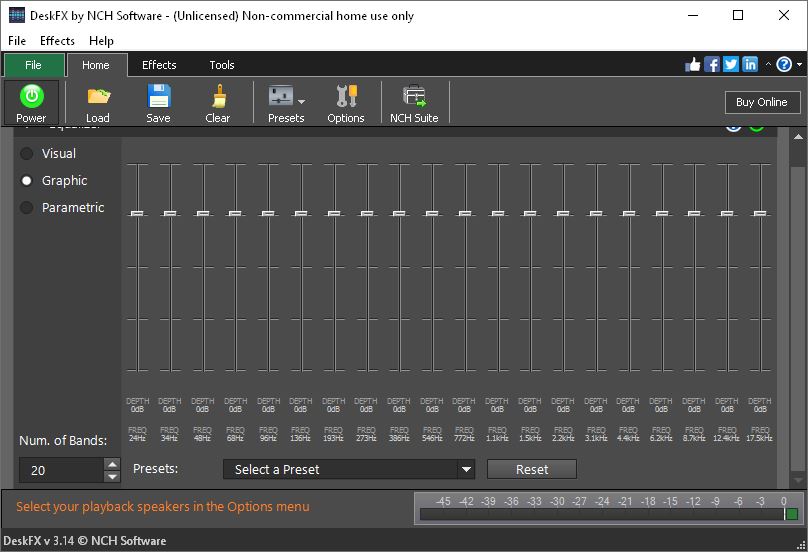The width and height of the screenshot is (808, 552).
Task: Click the 3.1kHz band slider handle
Action: tap(596, 213)
